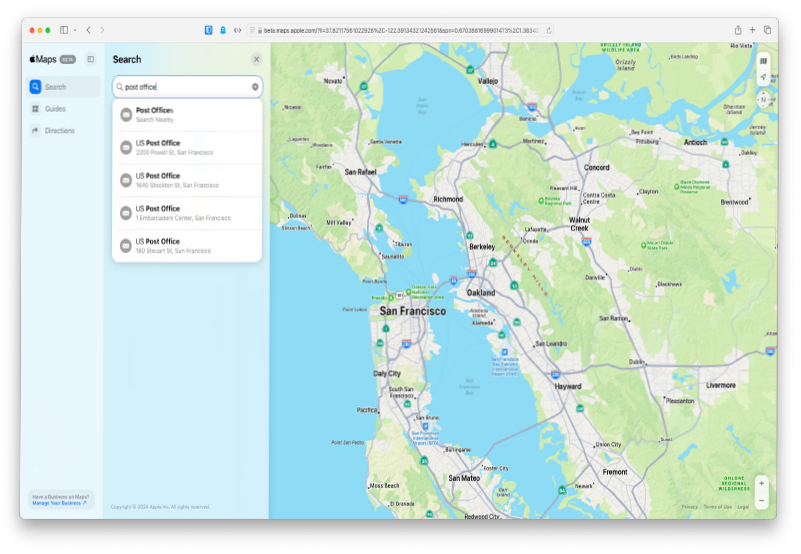Click the Richmond label on the map
Viewport: 801px width, 554px height.
click(x=448, y=199)
